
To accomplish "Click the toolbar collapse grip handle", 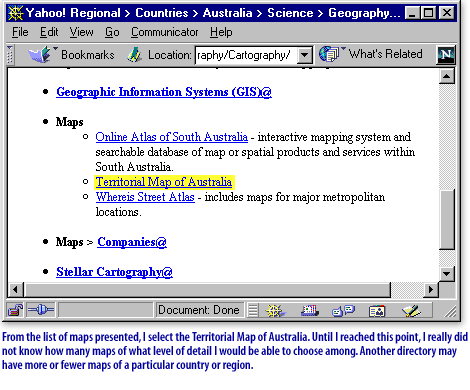I will [x=10, y=55].
